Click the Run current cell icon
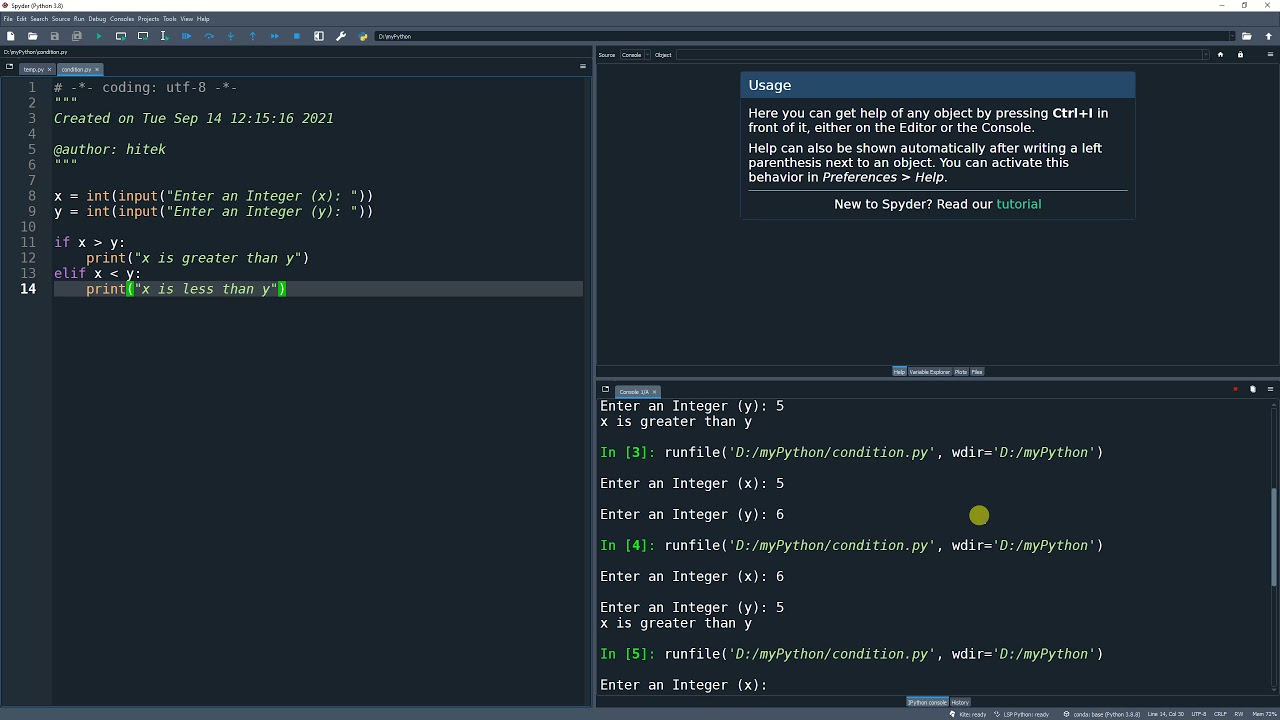 pyautogui.click(x=120, y=36)
